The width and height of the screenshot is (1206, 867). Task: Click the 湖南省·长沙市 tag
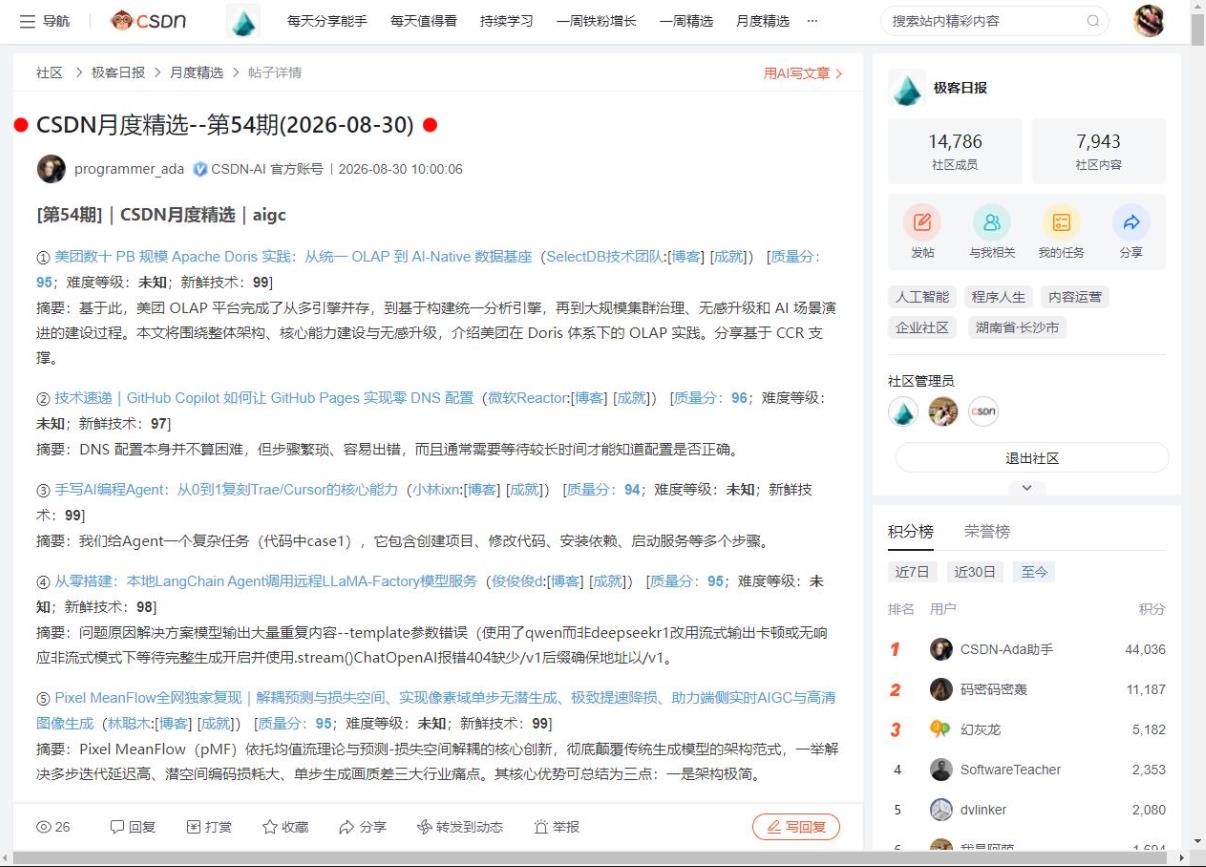[x=1016, y=328]
